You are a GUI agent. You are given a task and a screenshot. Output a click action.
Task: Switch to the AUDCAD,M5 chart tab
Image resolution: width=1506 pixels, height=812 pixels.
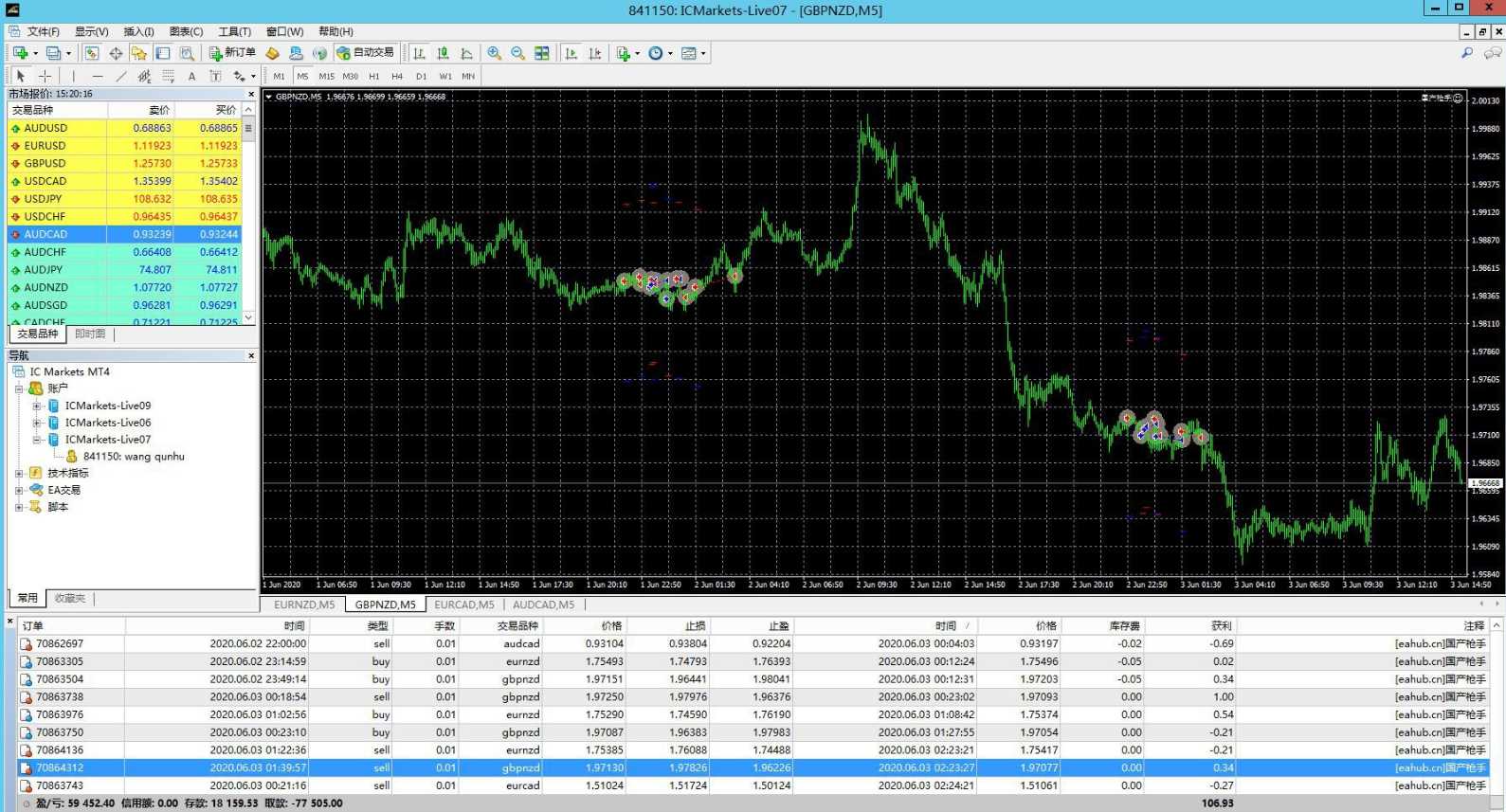[543, 604]
